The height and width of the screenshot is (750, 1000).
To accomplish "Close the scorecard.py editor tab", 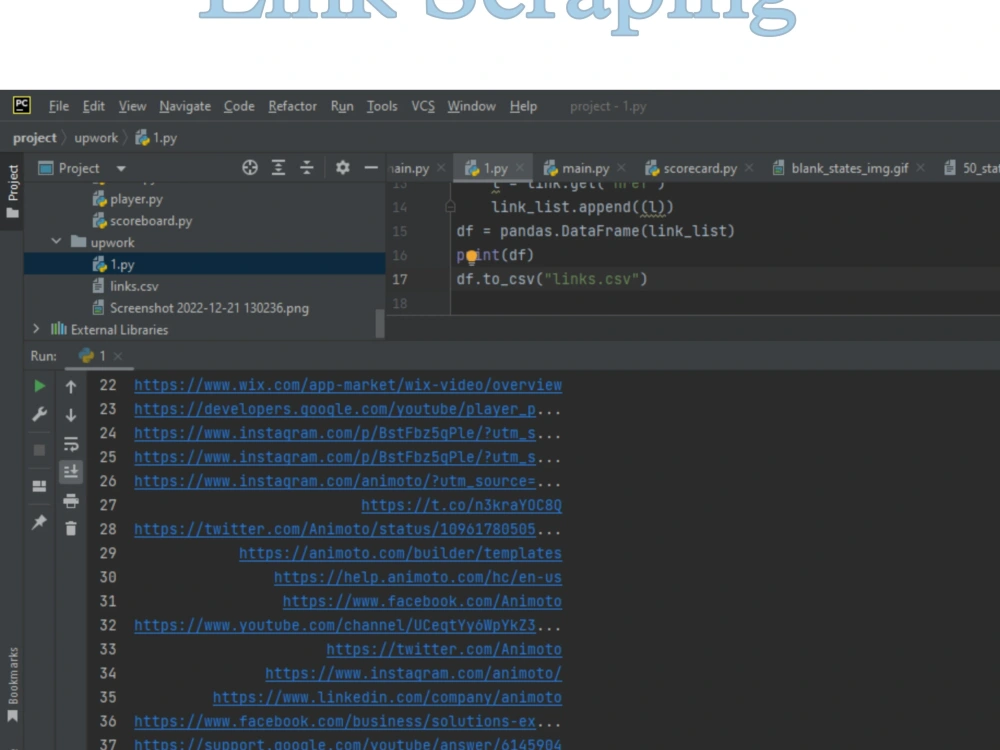I will (x=749, y=168).
